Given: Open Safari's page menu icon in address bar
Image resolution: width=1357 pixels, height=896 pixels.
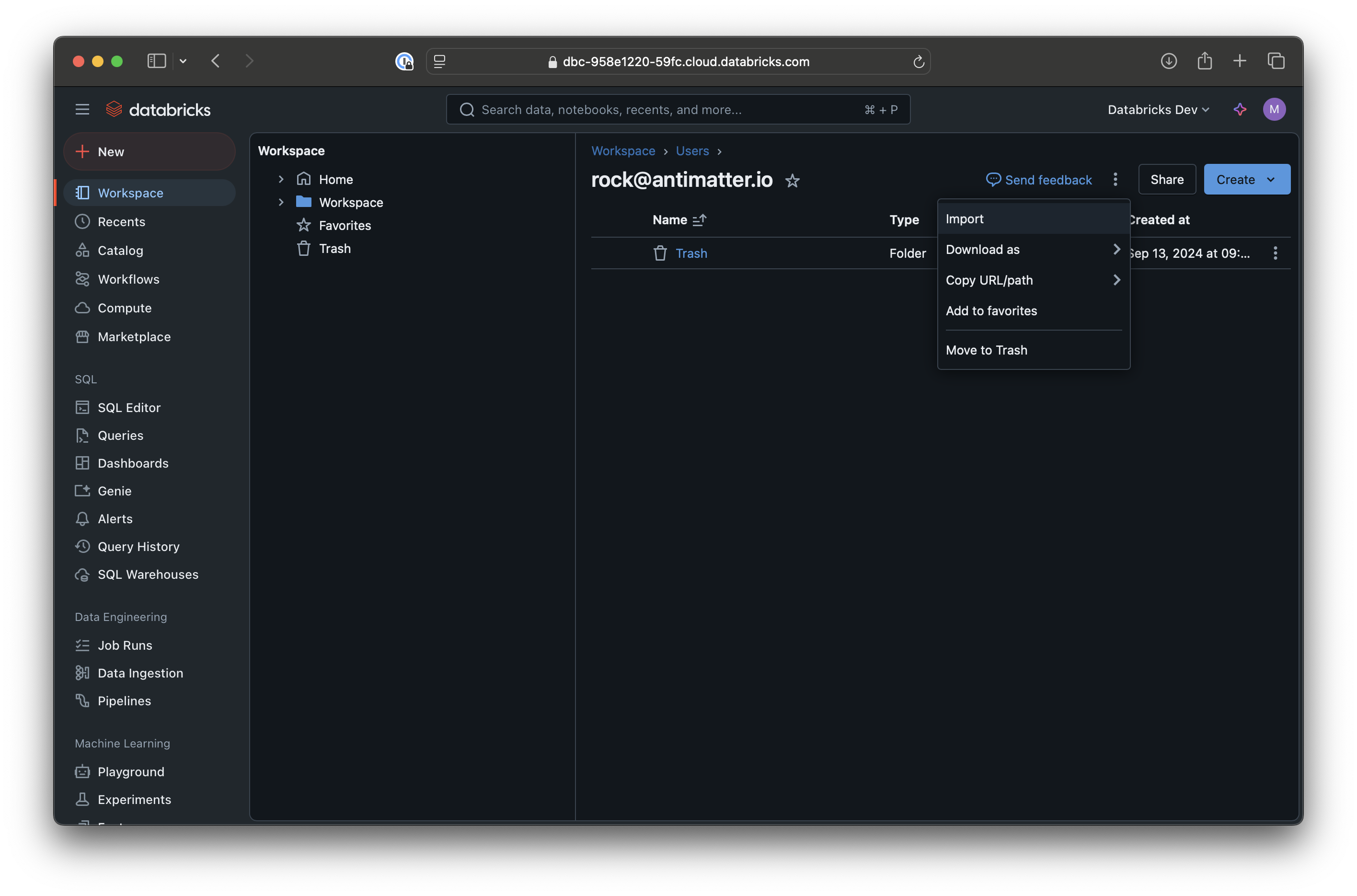Looking at the screenshot, I should coord(439,61).
